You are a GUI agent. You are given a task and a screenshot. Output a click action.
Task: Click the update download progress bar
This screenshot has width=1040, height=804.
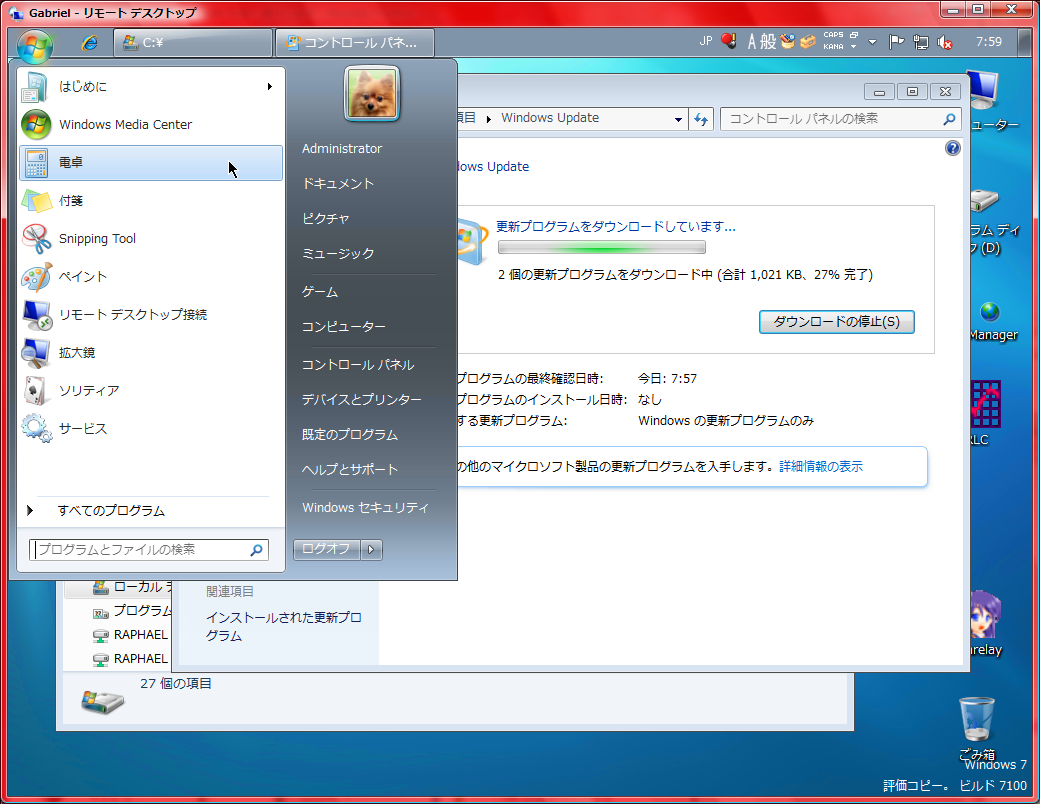602,247
